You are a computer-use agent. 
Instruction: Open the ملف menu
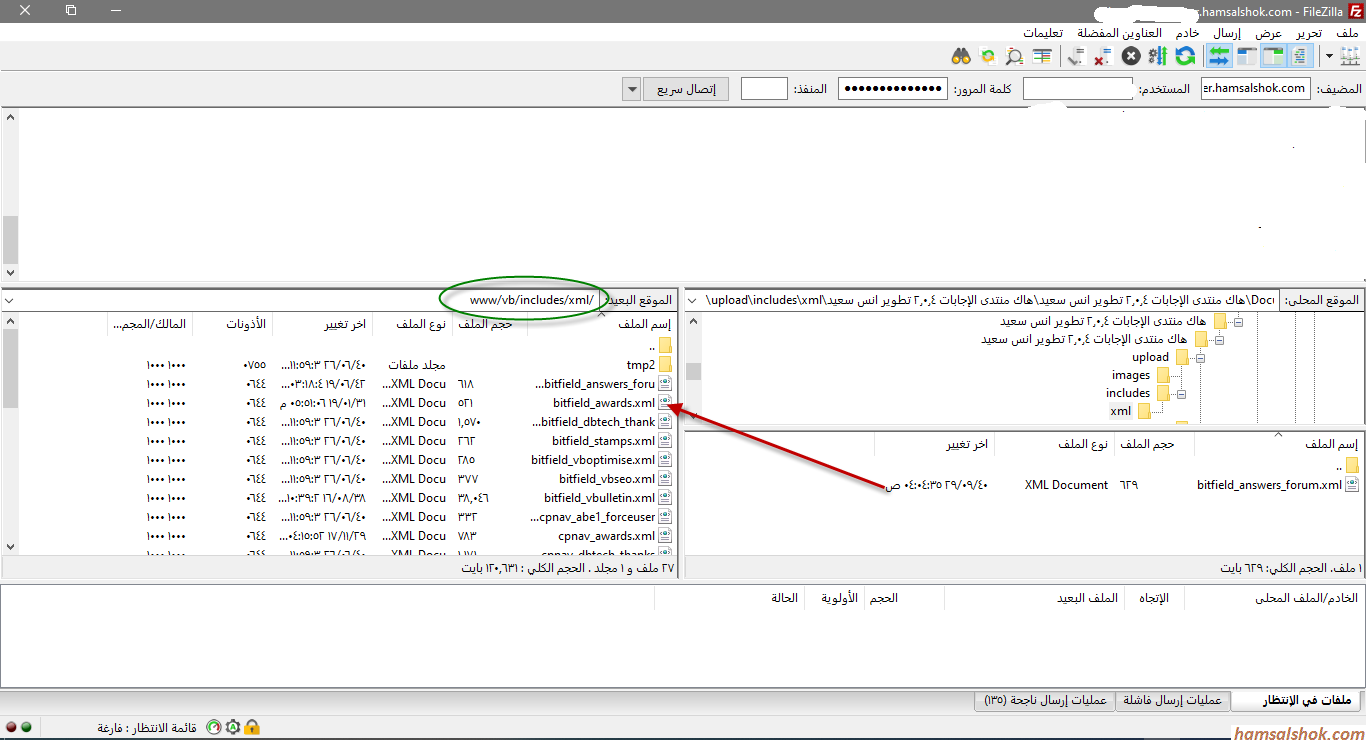point(1348,33)
